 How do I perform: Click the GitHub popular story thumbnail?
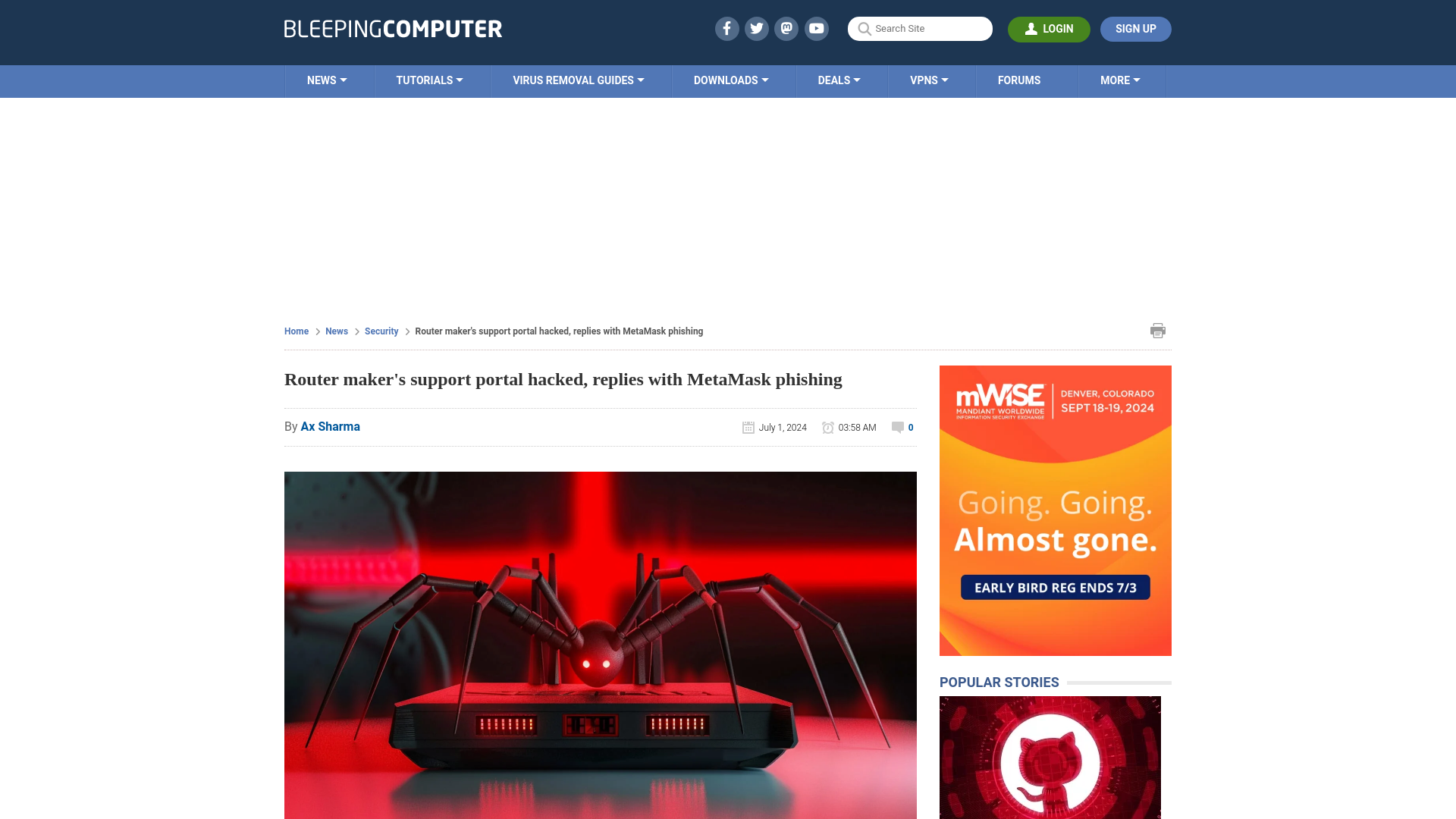click(1049, 757)
